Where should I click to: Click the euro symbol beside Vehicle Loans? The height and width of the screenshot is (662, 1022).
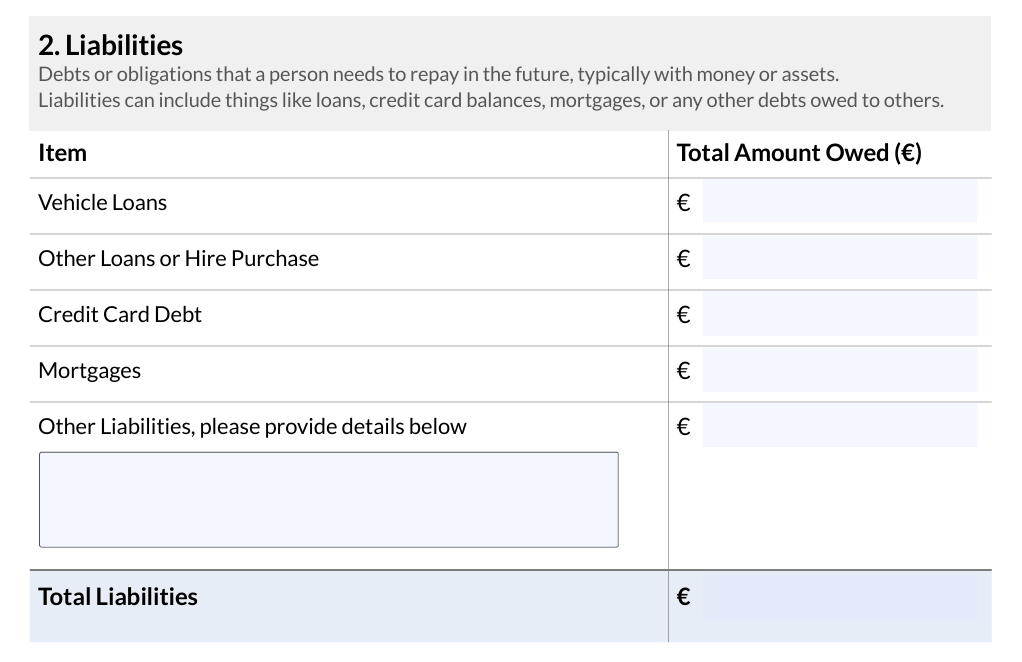[684, 203]
